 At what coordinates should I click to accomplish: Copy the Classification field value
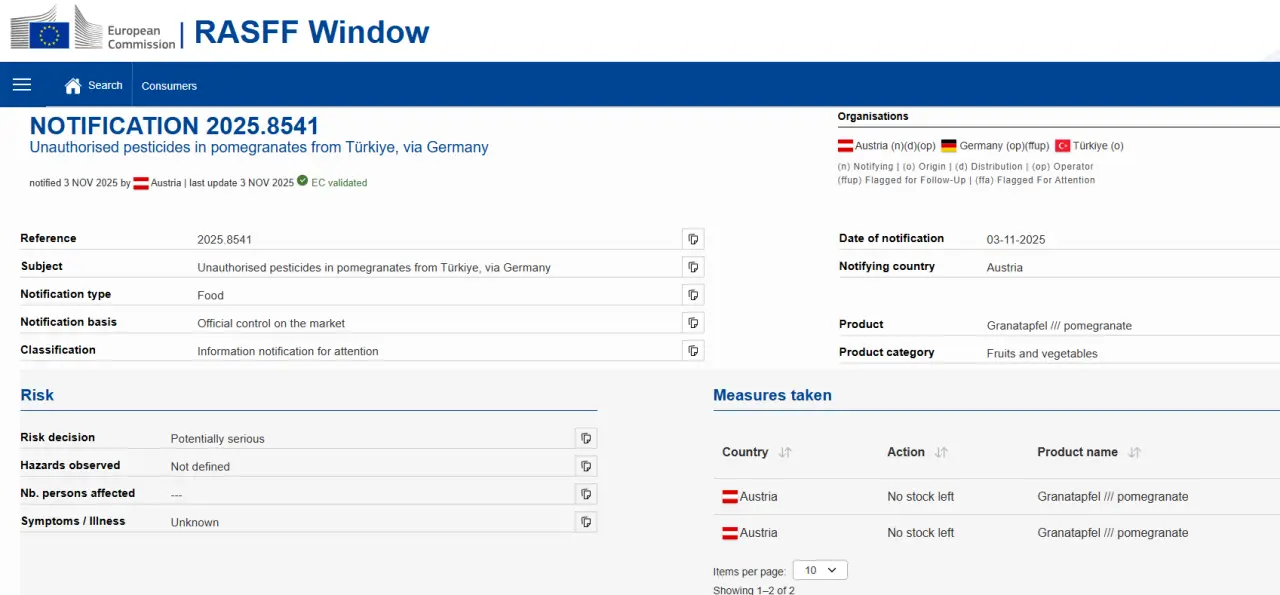coord(693,351)
